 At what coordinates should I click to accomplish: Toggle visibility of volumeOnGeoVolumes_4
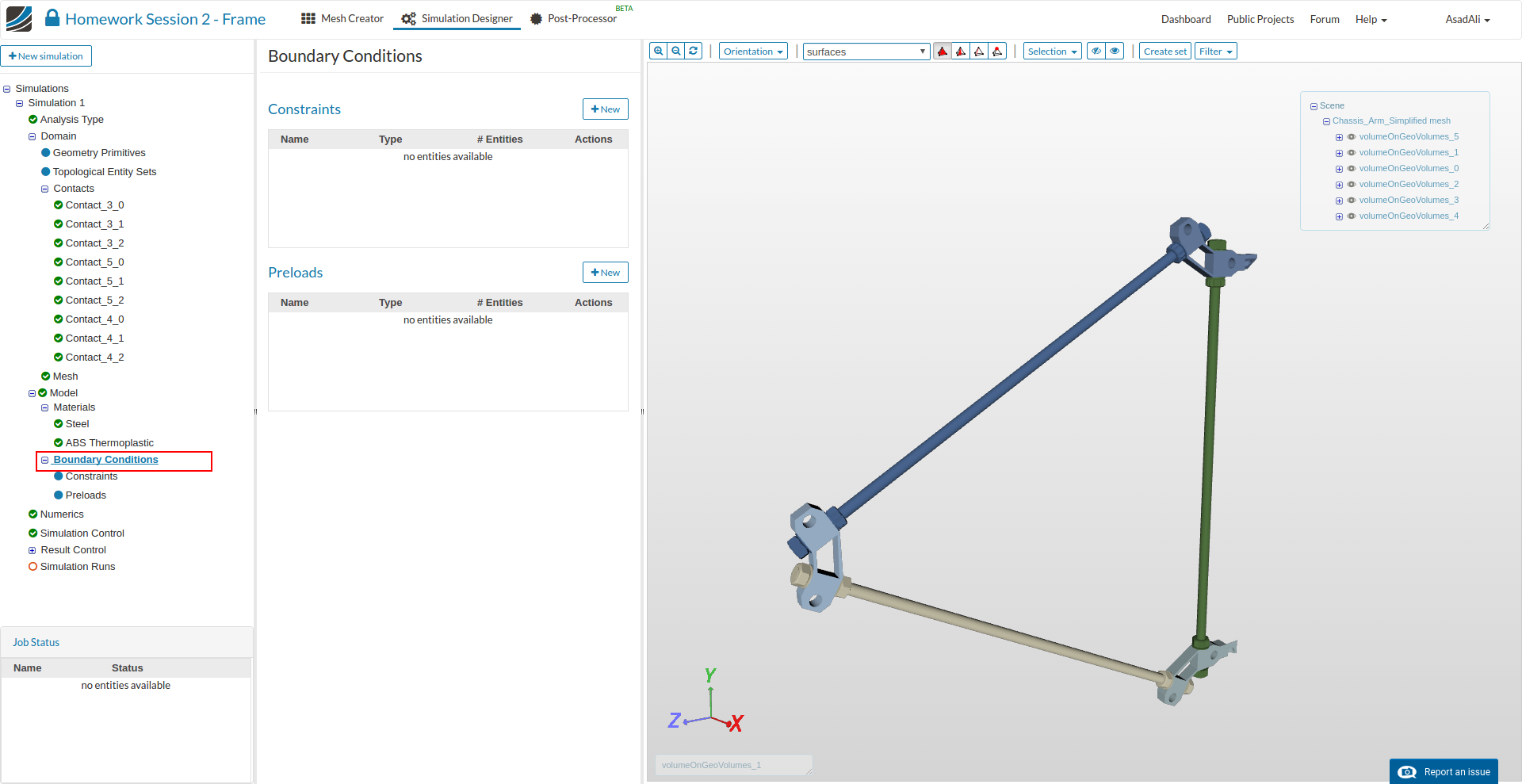1352,216
